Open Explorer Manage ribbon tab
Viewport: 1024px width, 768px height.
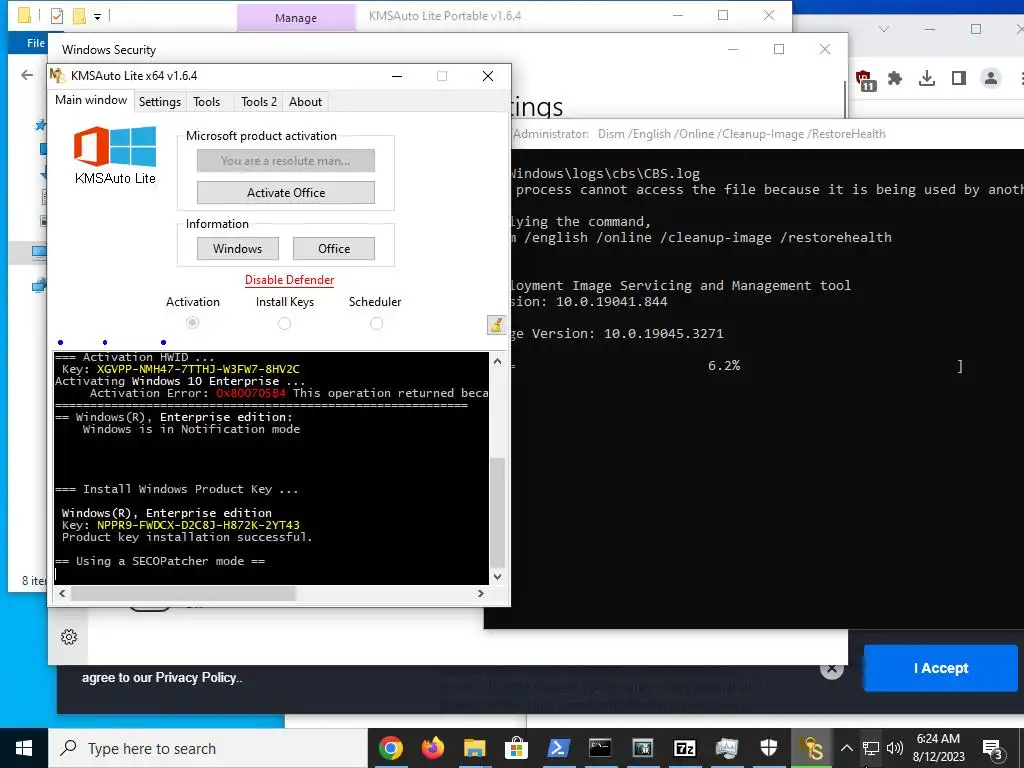296,18
